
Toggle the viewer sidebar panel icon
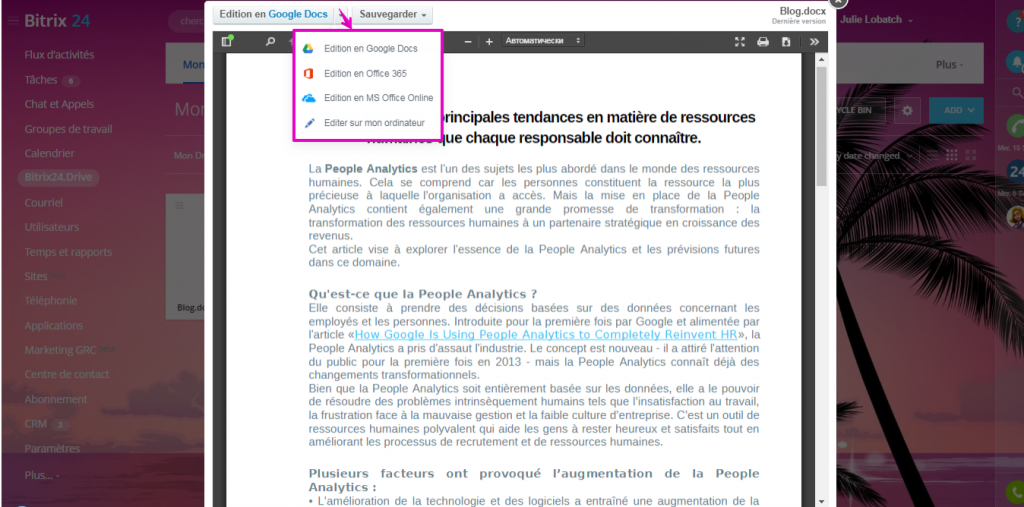[x=227, y=42]
